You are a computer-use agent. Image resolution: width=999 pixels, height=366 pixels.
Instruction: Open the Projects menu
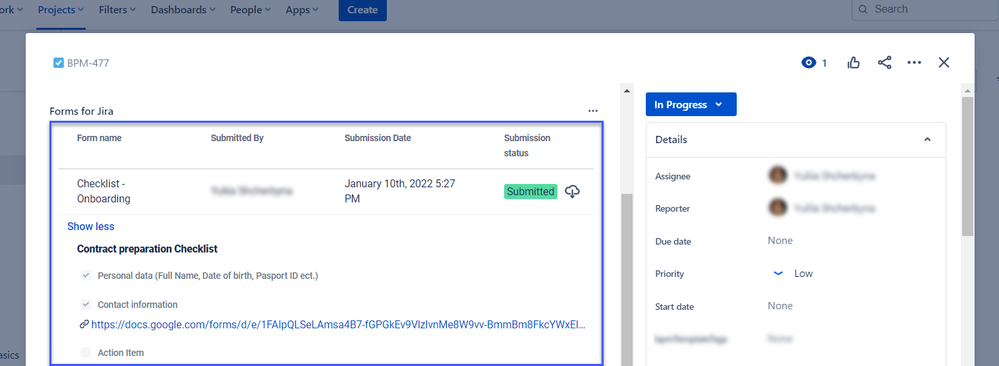61,10
